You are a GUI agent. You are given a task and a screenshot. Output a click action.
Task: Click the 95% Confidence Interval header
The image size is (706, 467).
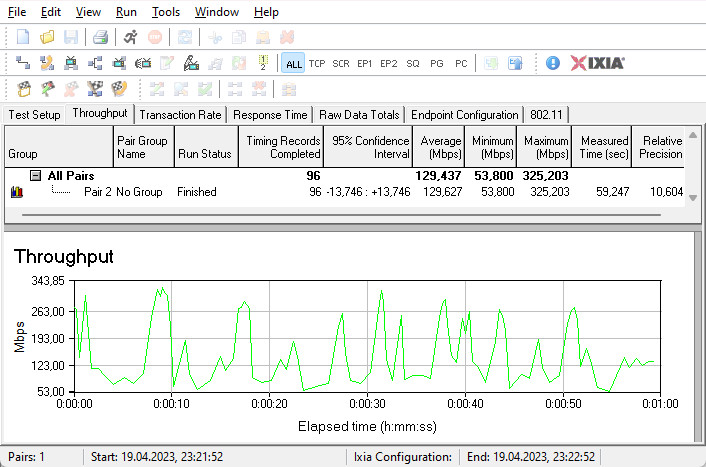tap(368, 147)
